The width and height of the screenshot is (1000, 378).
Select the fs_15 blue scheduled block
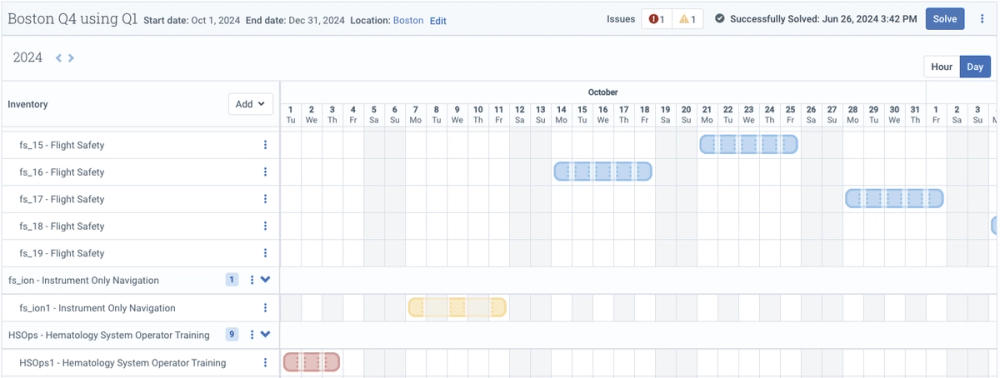[749, 145]
